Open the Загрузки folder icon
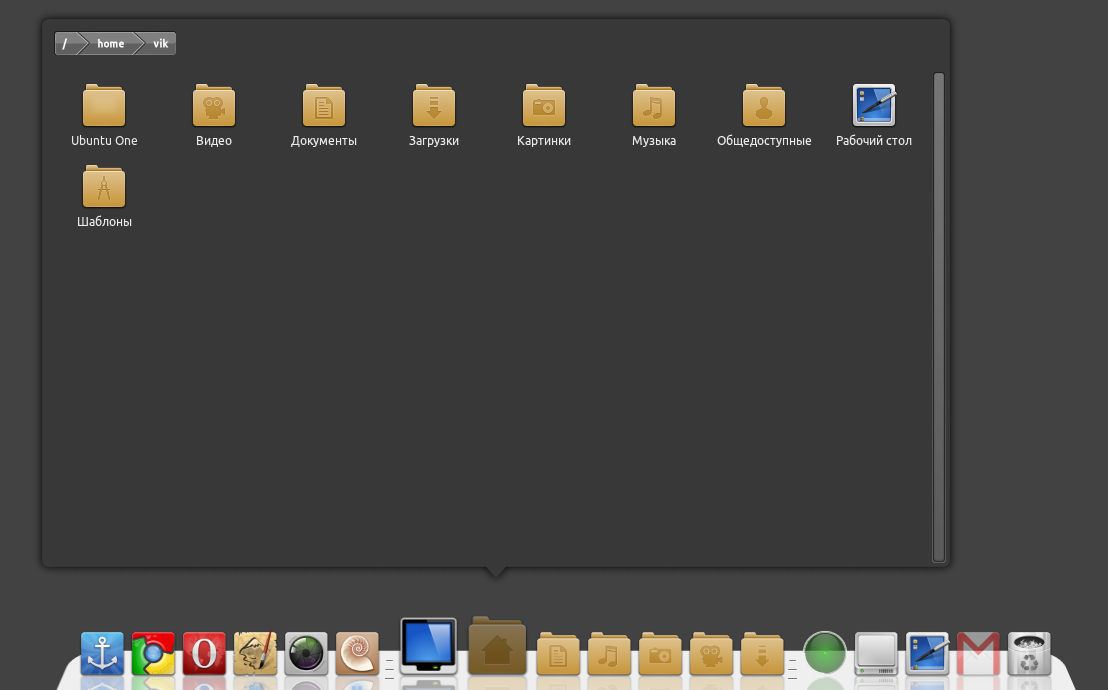Image resolution: width=1108 pixels, height=690 pixels. point(434,105)
